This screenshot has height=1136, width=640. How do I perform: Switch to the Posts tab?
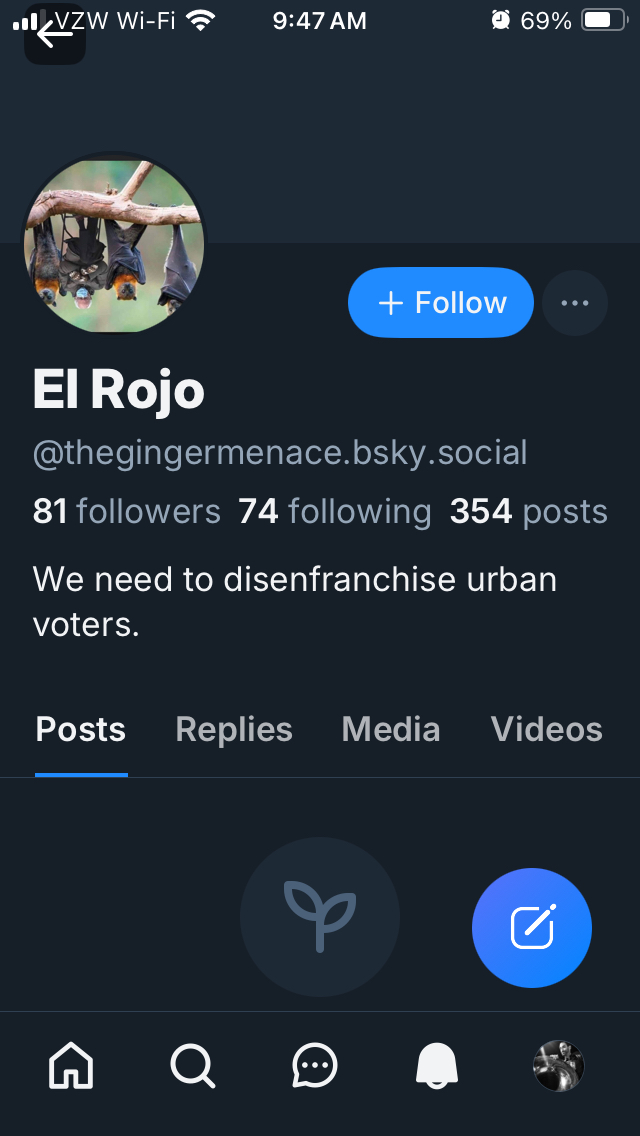coord(81,730)
